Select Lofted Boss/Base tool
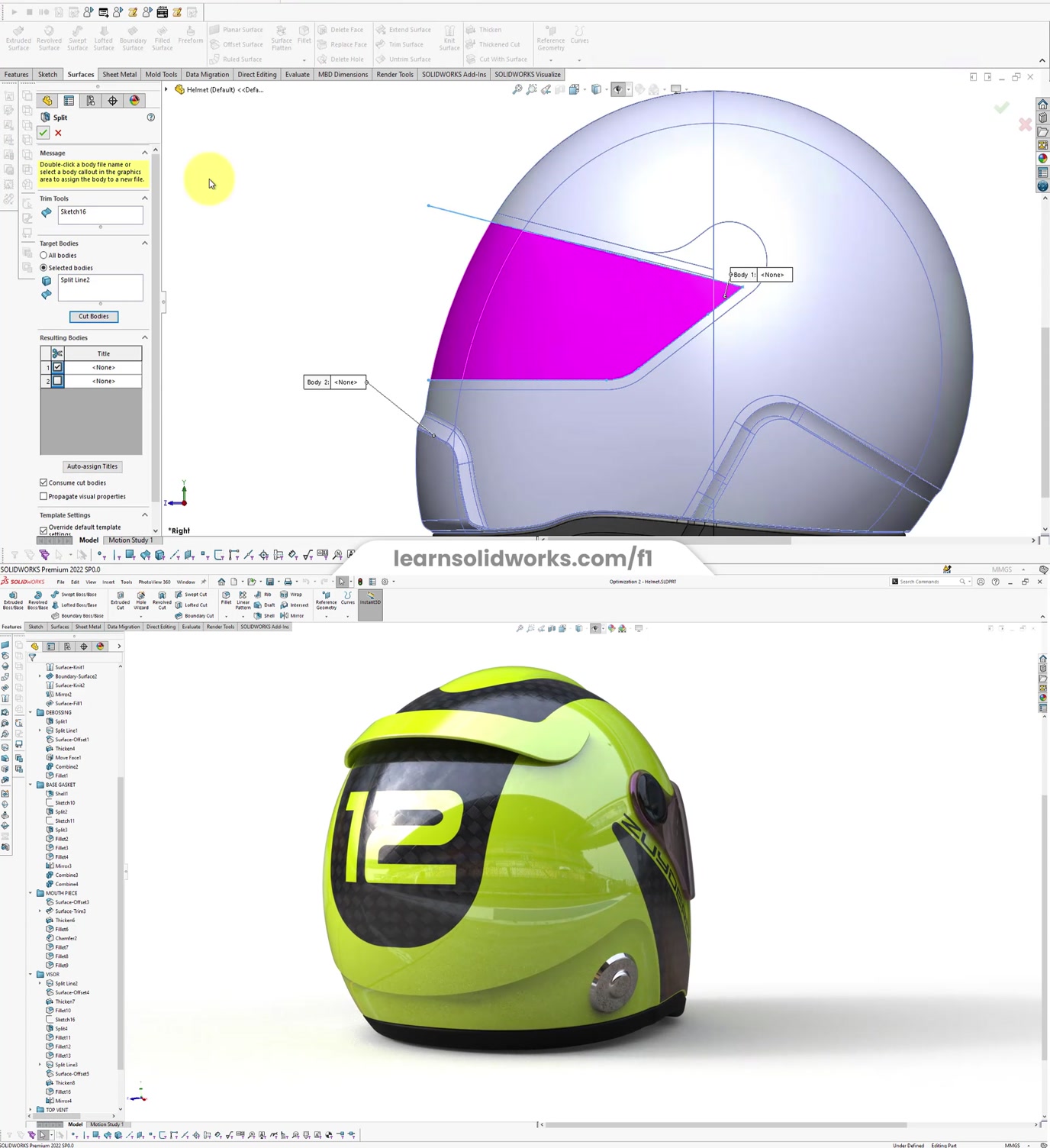 (x=74, y=605)
